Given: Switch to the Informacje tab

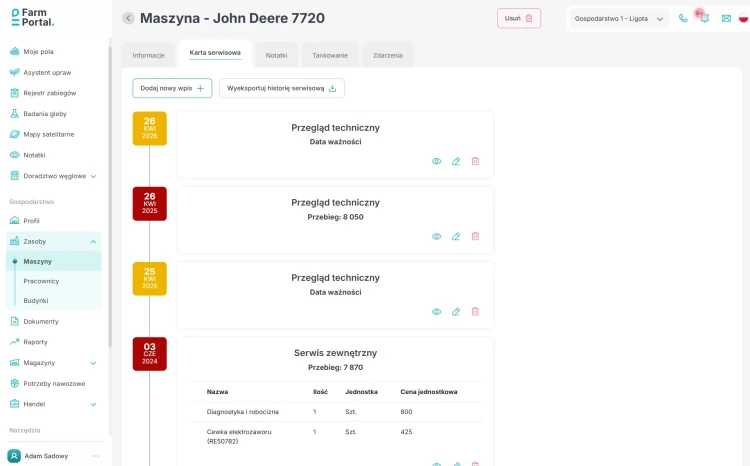Looking at the screenshot, I should [x=148, y=55].
